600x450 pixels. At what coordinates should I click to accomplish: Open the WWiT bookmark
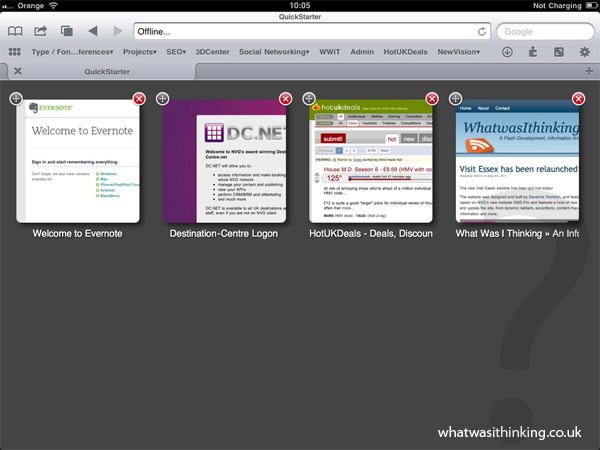pyautogui.click(x=329, y=52)
